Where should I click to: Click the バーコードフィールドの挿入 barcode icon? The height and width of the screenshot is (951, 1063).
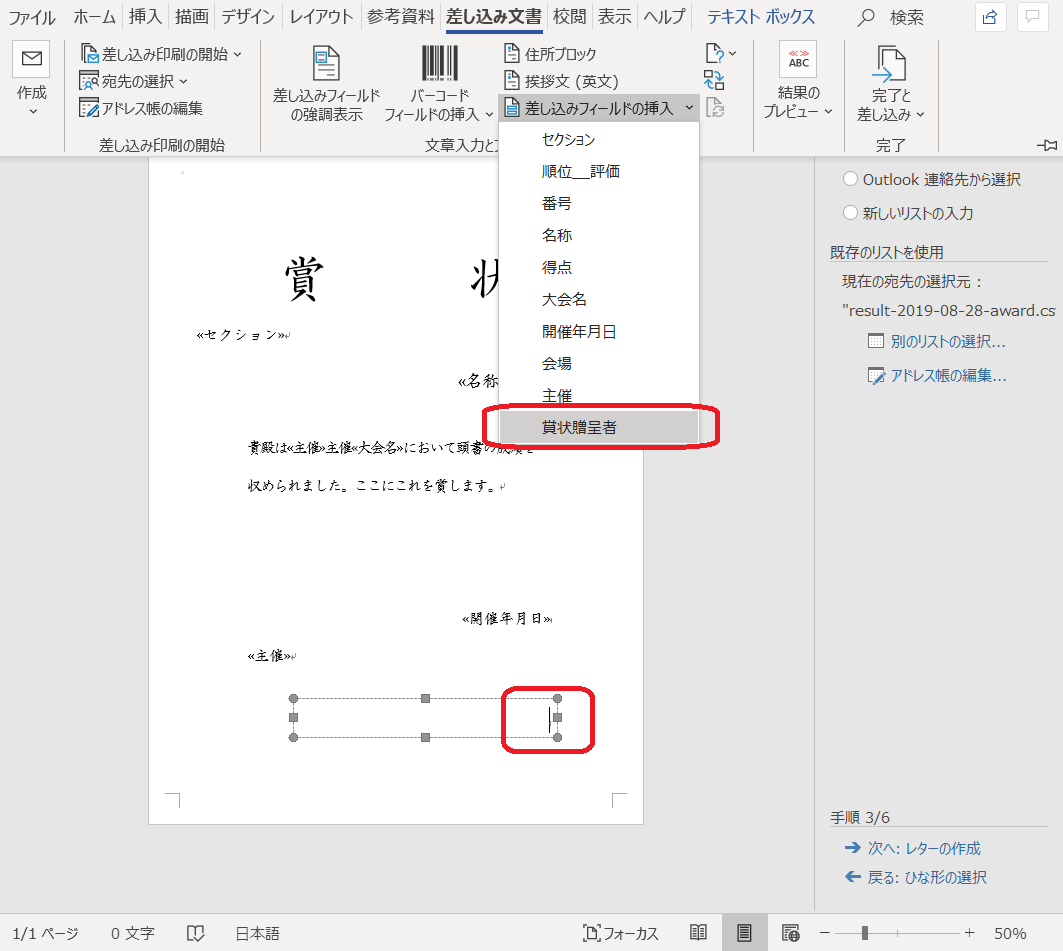point(439,64)
